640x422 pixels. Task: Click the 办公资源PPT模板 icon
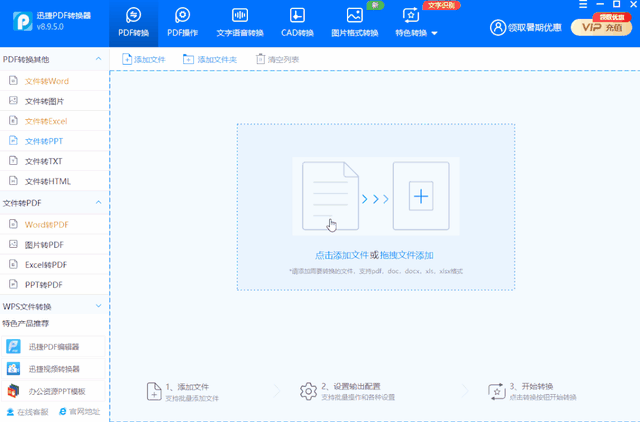(13, 391)
